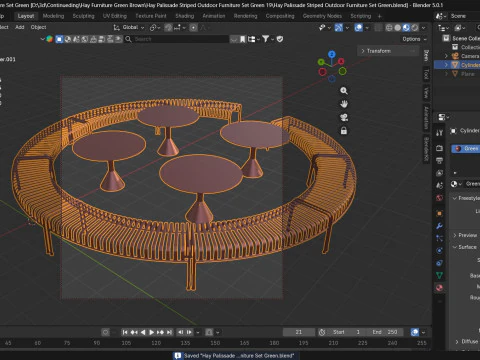The height and width of the screenshot is (360, 480).
Task: Open the Physics properties tab
Action: (439, 251)
